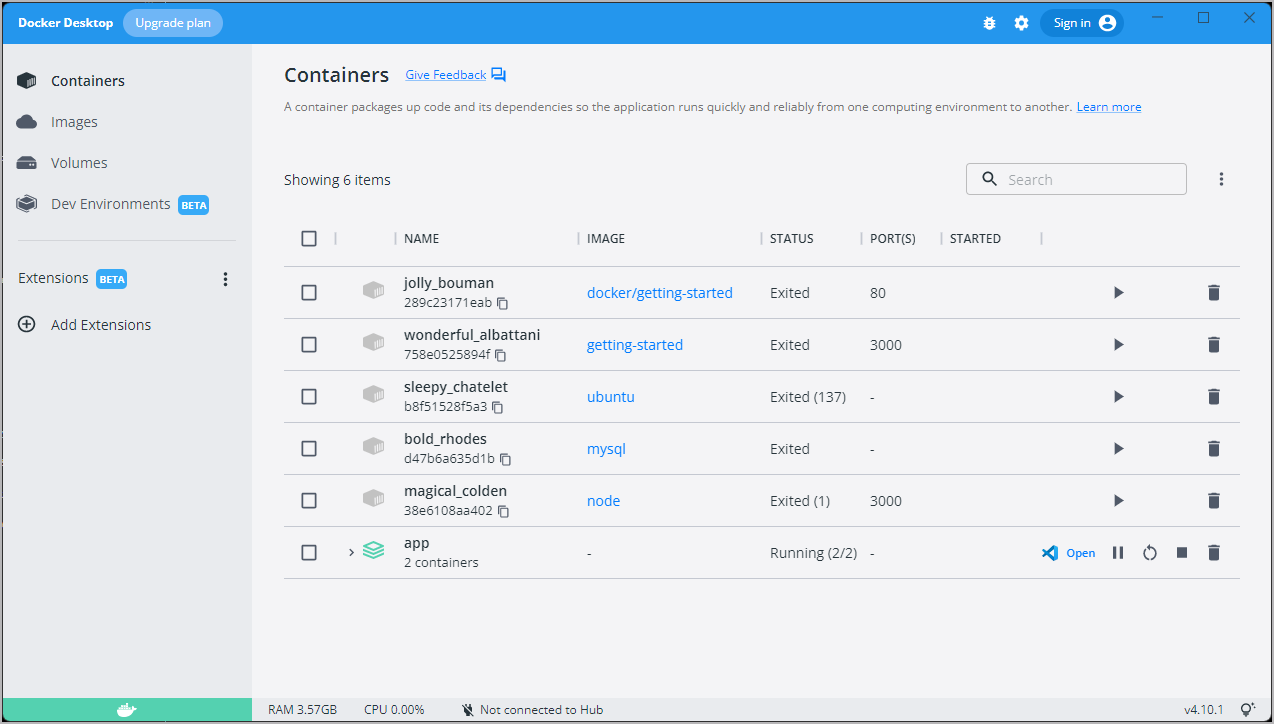This screenshot has width=1274, height=724.
Task: Check the wonderful_albattani row checkbox
Action: tap(309, 345)
